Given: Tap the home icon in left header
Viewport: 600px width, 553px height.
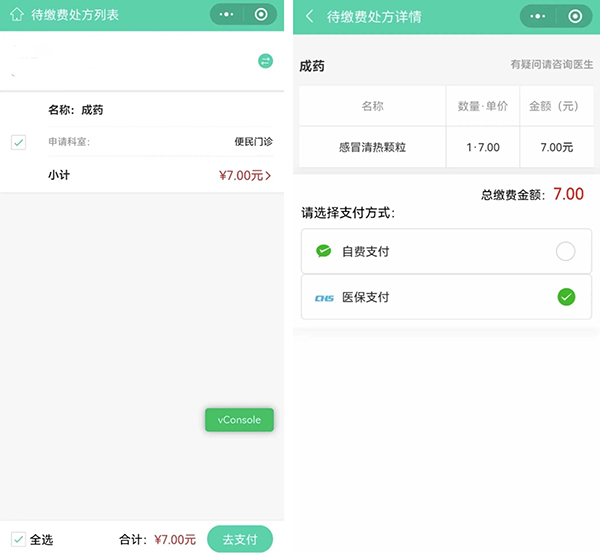Looking at the screenshot, I should [x=16, y=15].
